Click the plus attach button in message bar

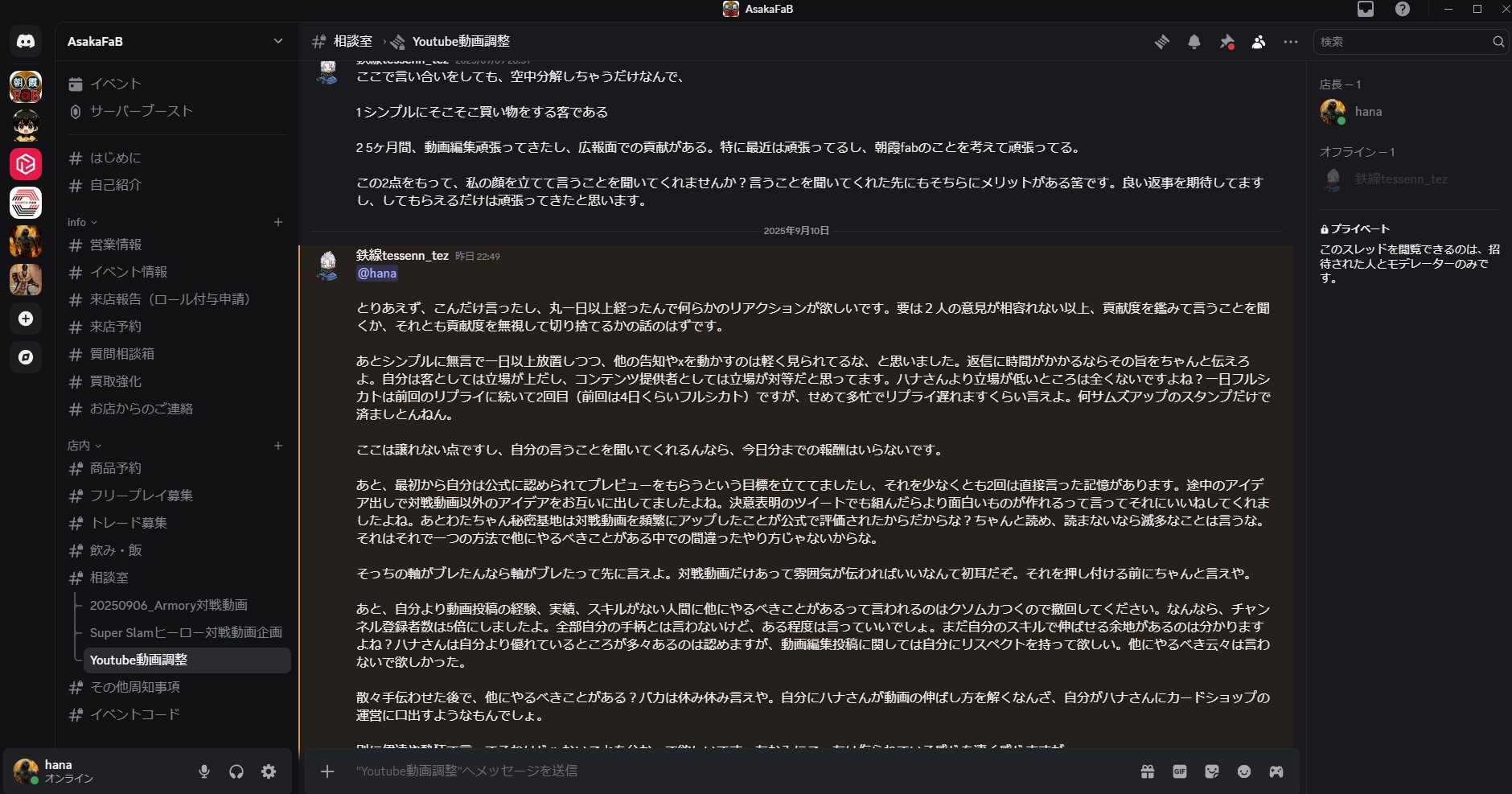coord(327,771)
